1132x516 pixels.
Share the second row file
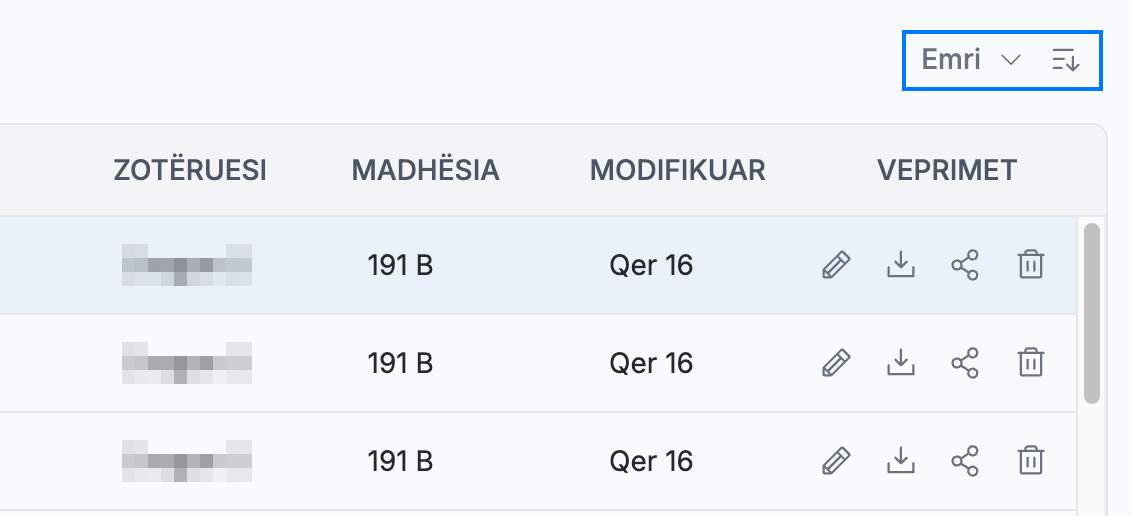coord(965,363)
